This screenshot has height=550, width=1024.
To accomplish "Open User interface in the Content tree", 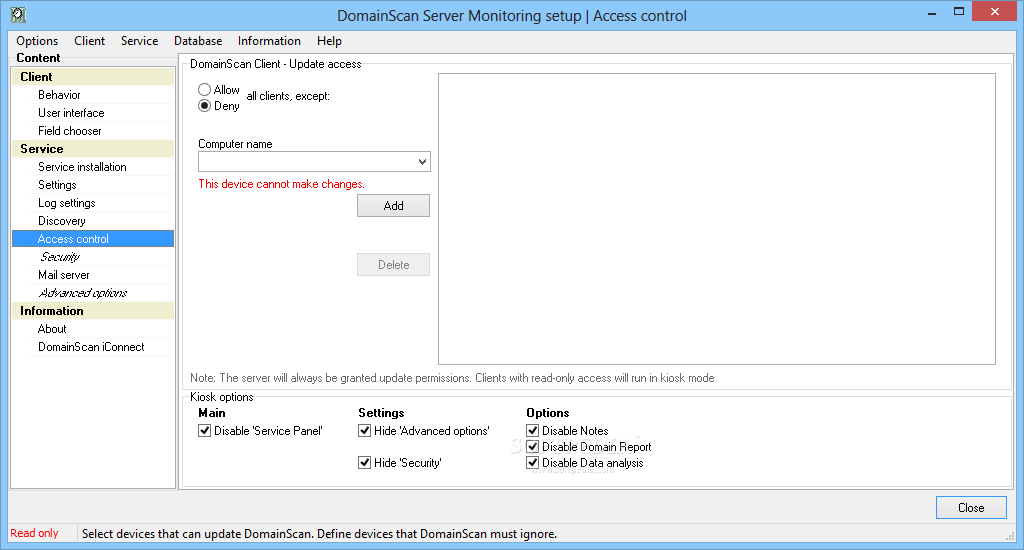I will tap(71, 113).
